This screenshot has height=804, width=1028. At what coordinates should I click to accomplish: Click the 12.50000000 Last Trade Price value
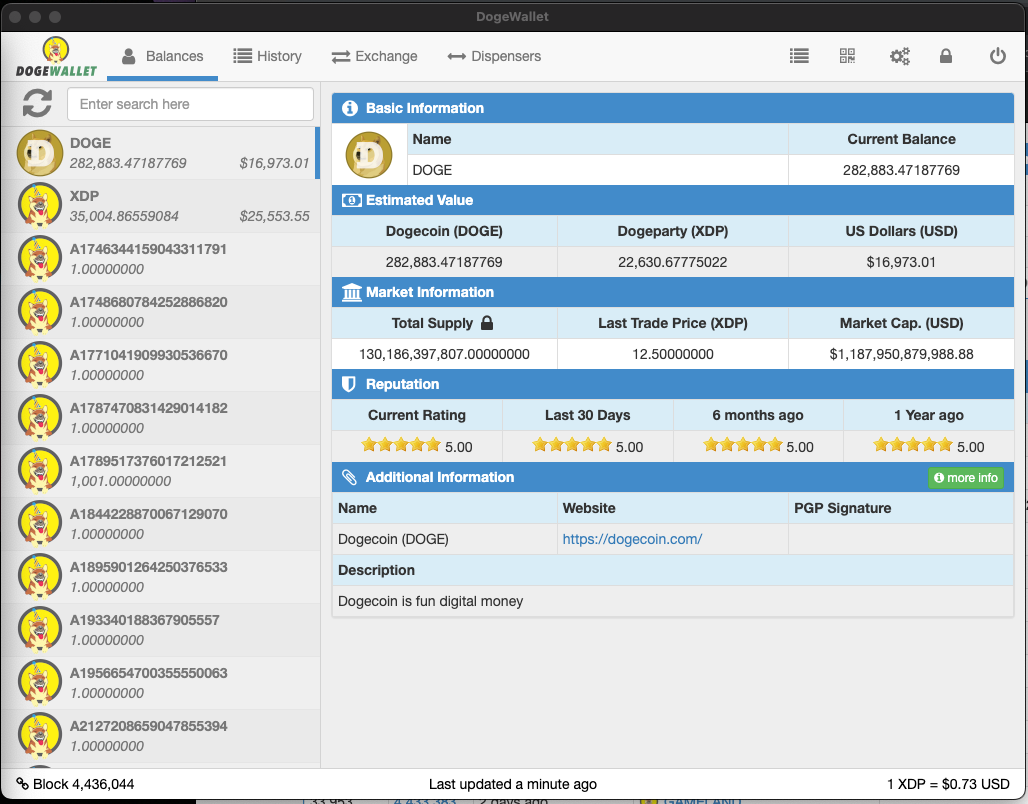[x=673, y=354]
